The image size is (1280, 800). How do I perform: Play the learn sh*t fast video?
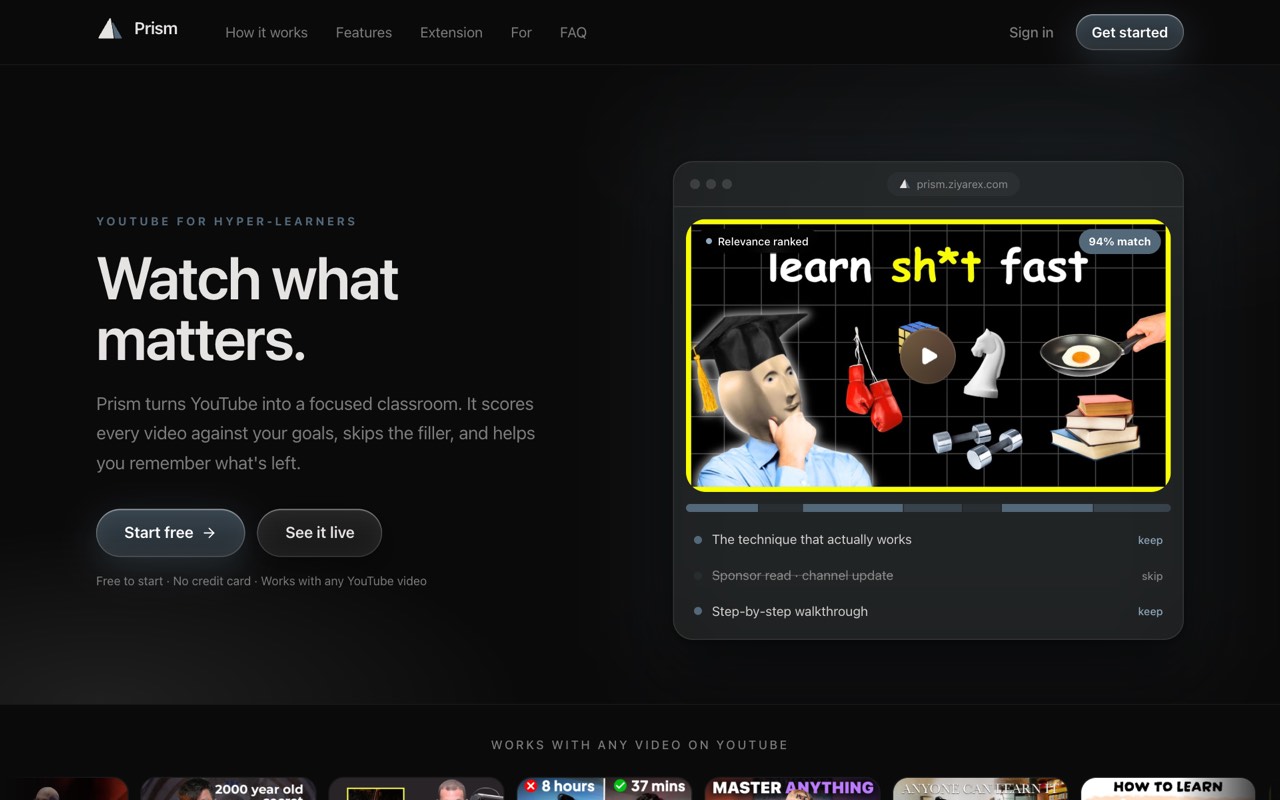(928, 355)
